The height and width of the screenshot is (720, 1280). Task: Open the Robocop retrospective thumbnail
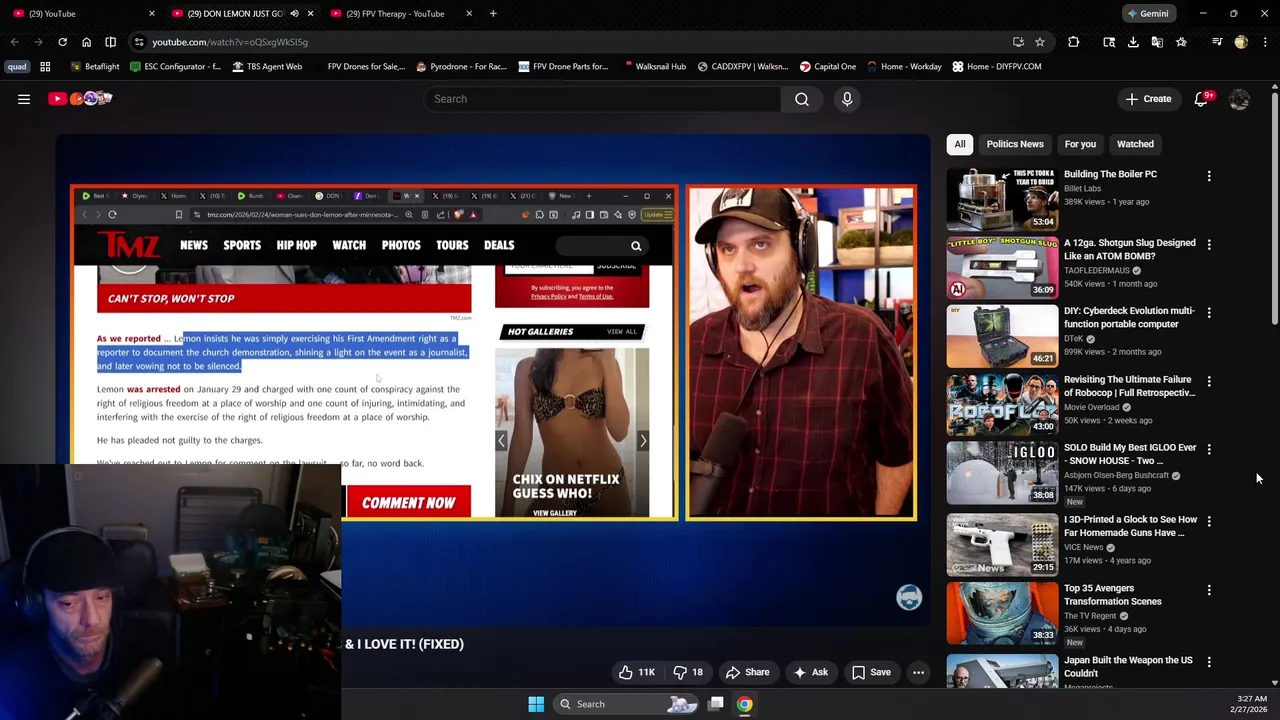(1002, 404)
